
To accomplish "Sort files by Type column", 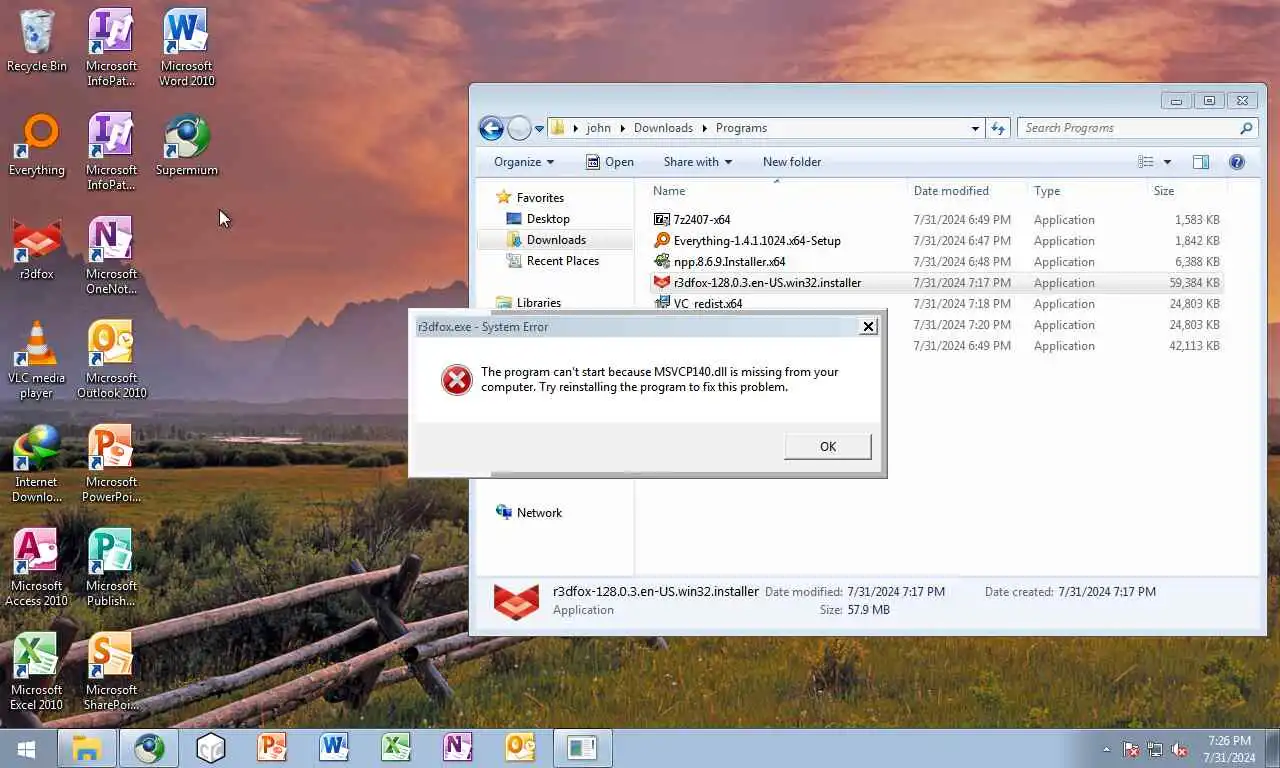I will pyautogui.click(x=1087, y=191).
